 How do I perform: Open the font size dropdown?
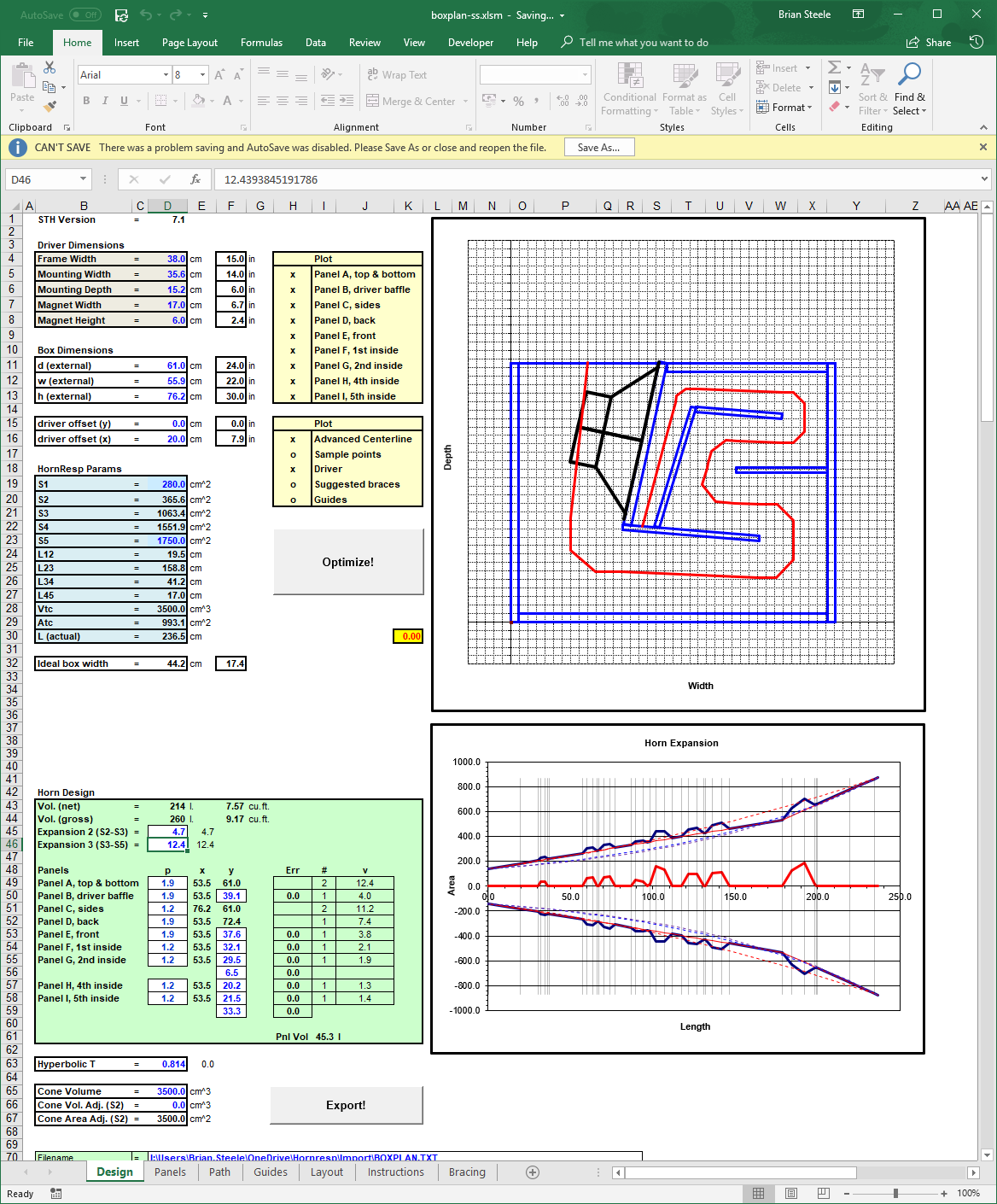coord(202,75)
